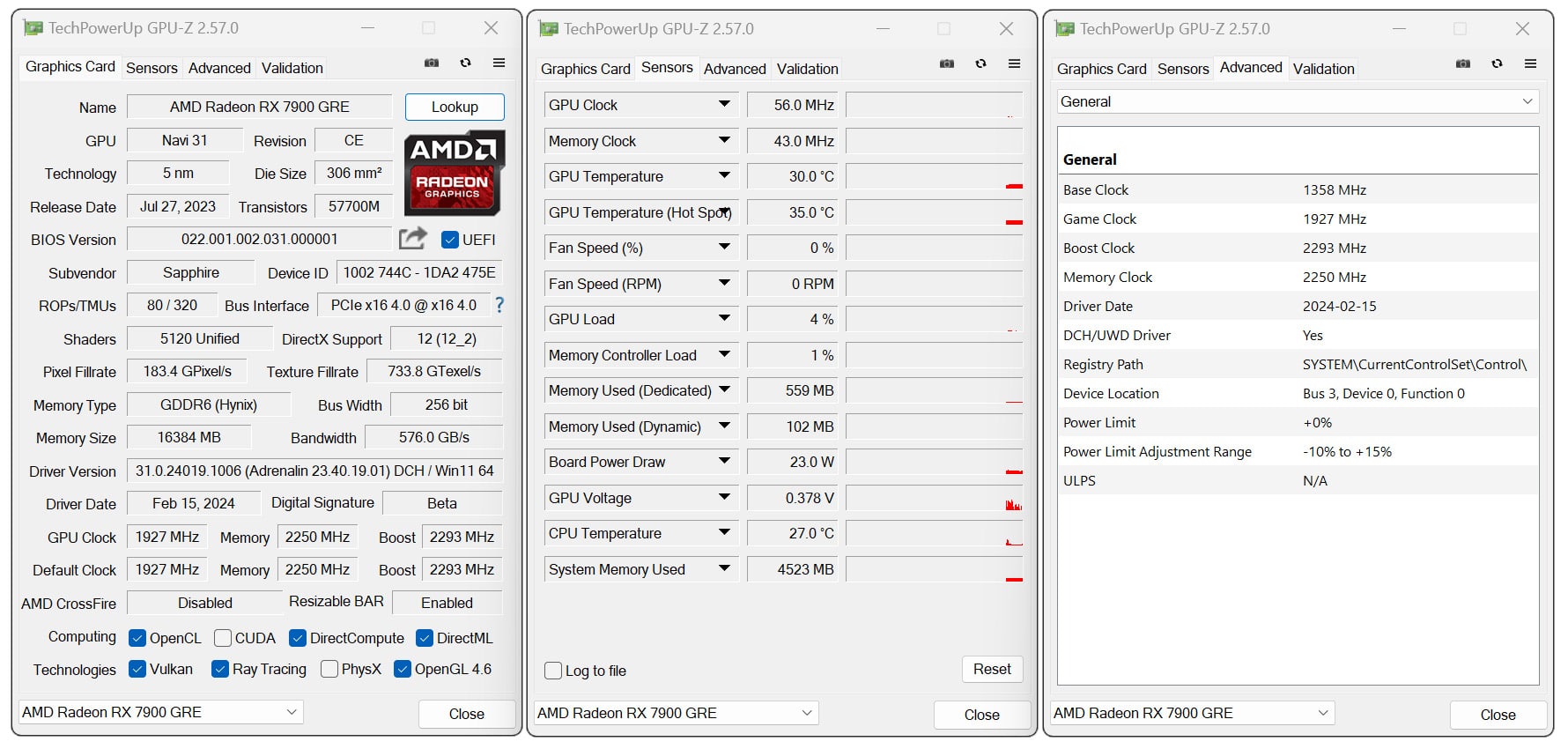Click the Driver Version value field
Screen dimensions: 1568x749
pyautogui.click(x=314, y=471)
